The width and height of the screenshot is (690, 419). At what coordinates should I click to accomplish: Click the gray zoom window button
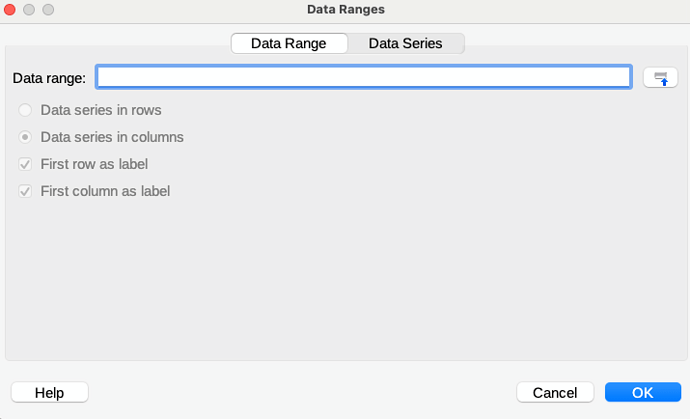coord(47,9)
